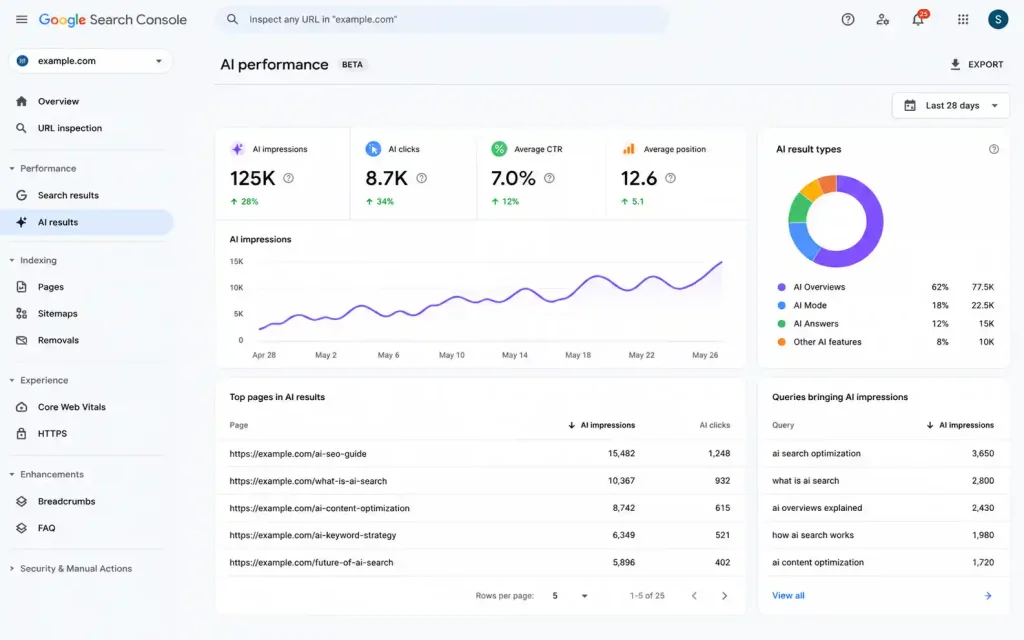Open the help question-mark icon in header
The height and width of the screenshot is (640, 1024).
point(848,20)
